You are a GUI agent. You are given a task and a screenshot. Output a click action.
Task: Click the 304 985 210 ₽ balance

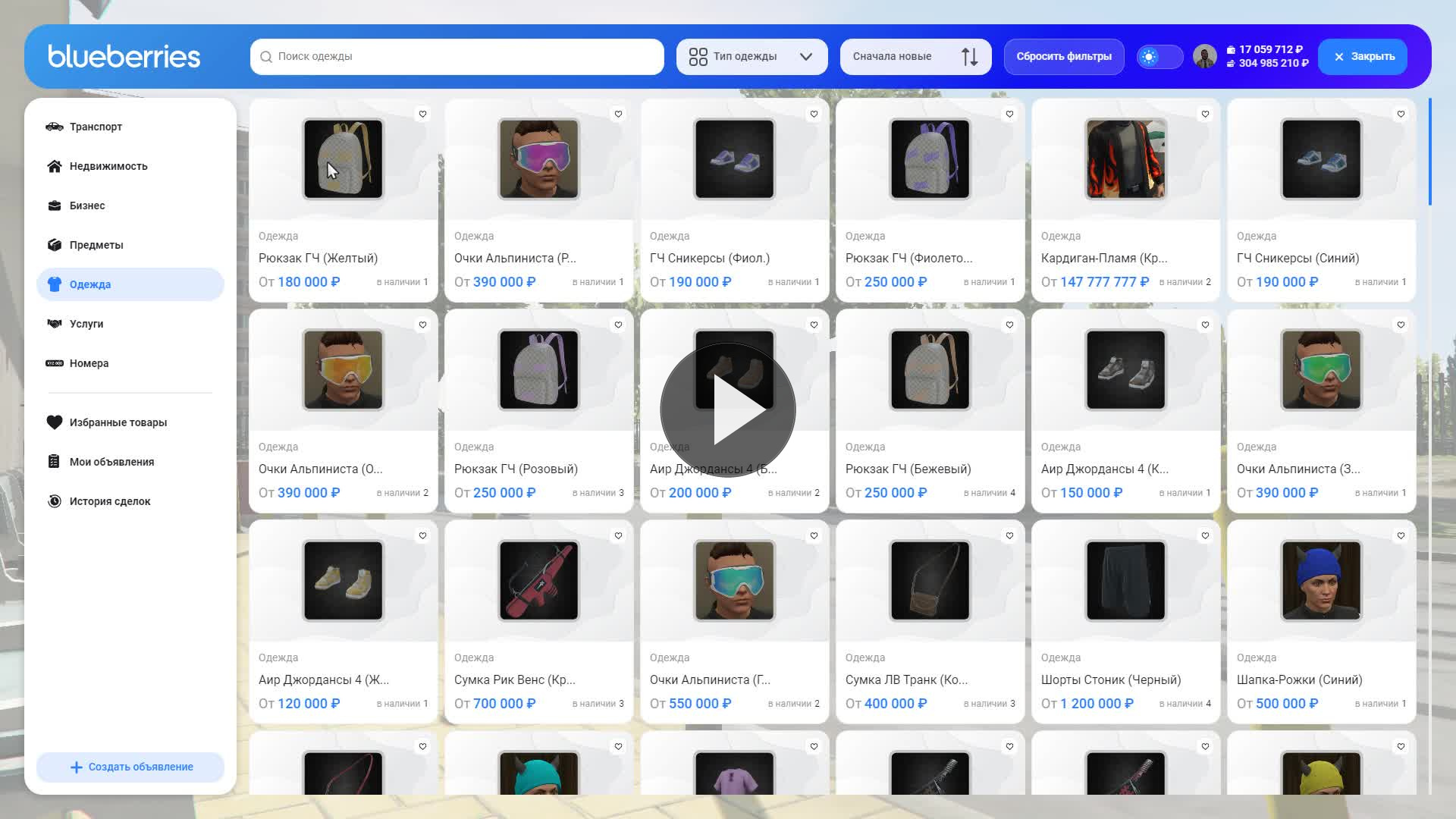point(1273,64)
